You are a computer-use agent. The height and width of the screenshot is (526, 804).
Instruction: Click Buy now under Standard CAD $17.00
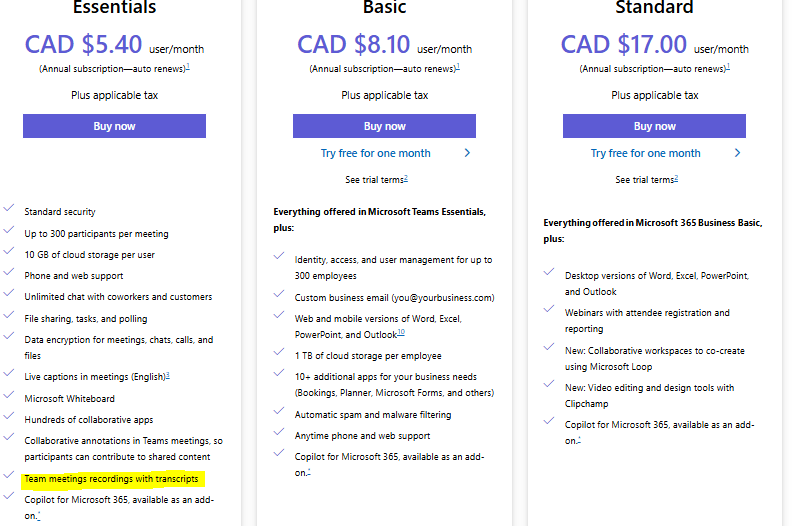(x=654, y=126)
